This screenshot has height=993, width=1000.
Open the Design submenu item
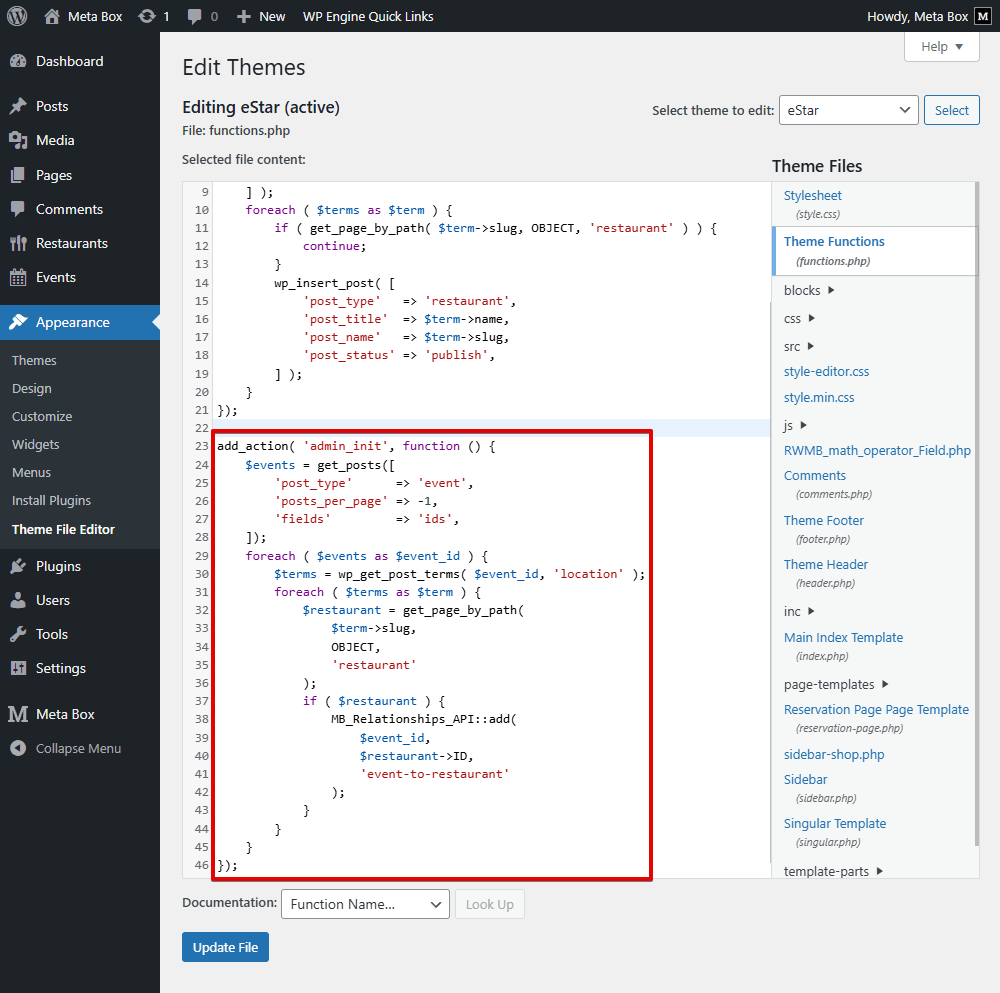click(32, 388)
